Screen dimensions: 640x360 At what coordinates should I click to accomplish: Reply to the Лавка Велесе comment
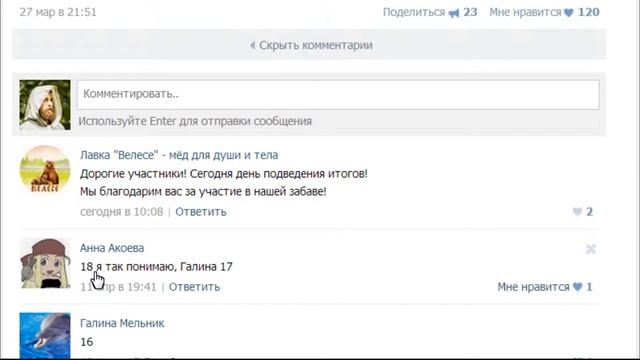(x=201, y=212)
